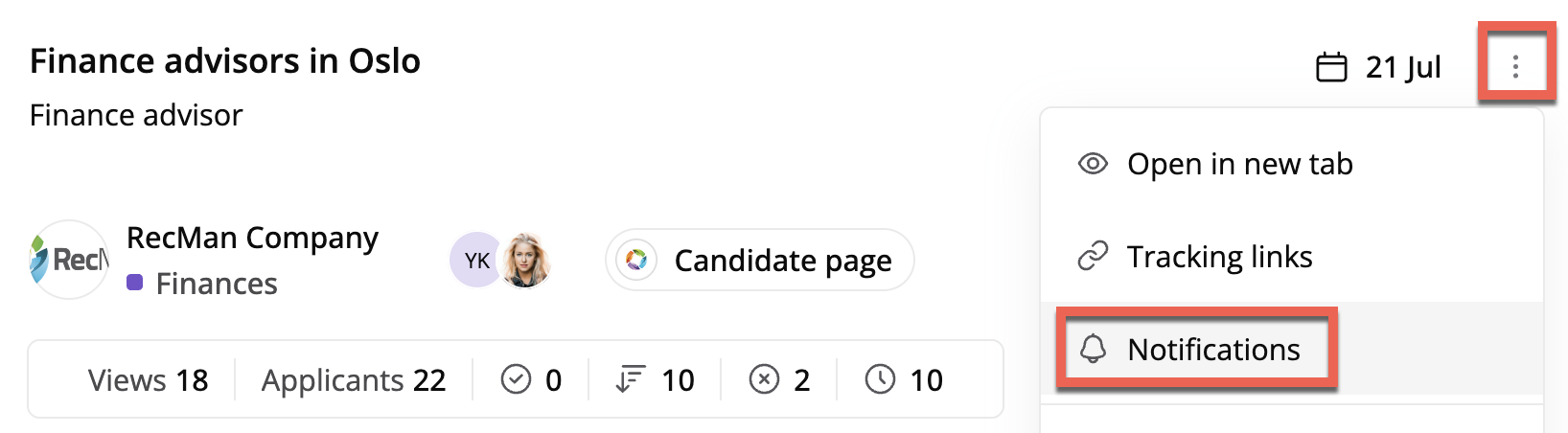Click the purple Finances department color dot

(x=135, y=283)
